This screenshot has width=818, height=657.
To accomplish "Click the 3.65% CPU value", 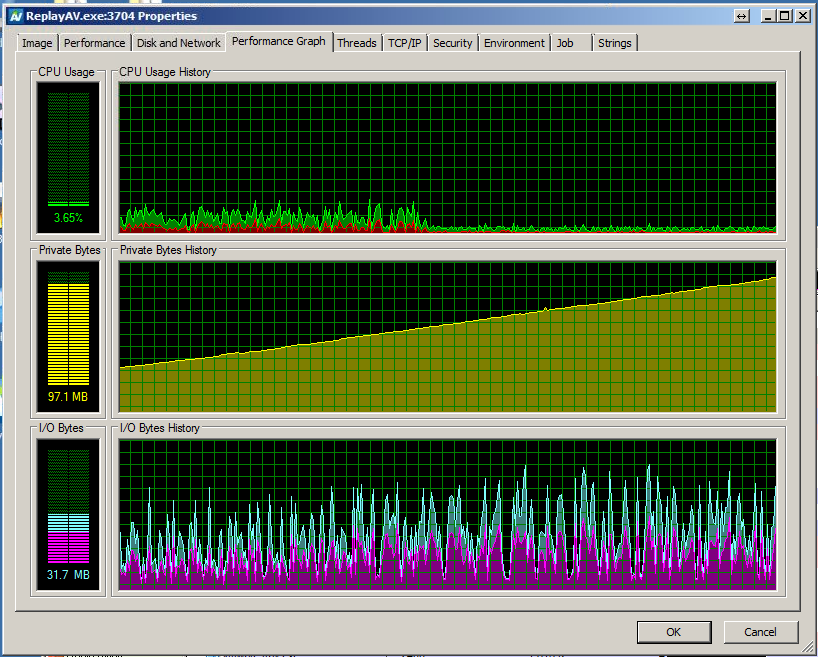I will click(x=68, y=218).
